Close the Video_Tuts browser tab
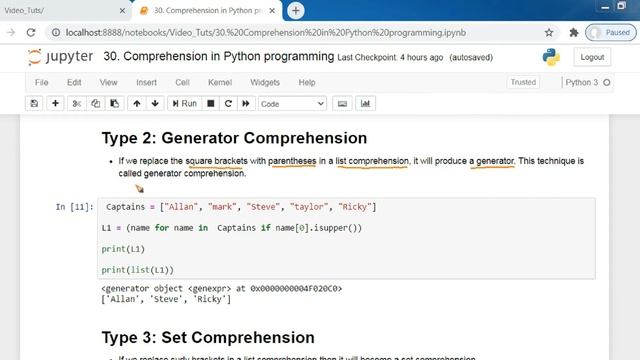 (x=122, y=11)
